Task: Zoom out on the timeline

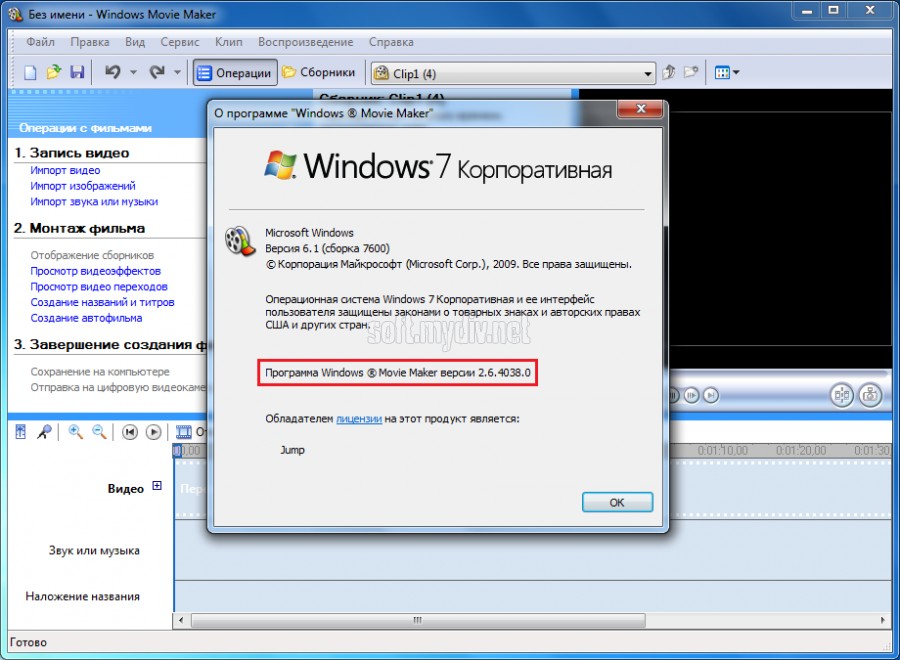Action: tap(99, 432)
